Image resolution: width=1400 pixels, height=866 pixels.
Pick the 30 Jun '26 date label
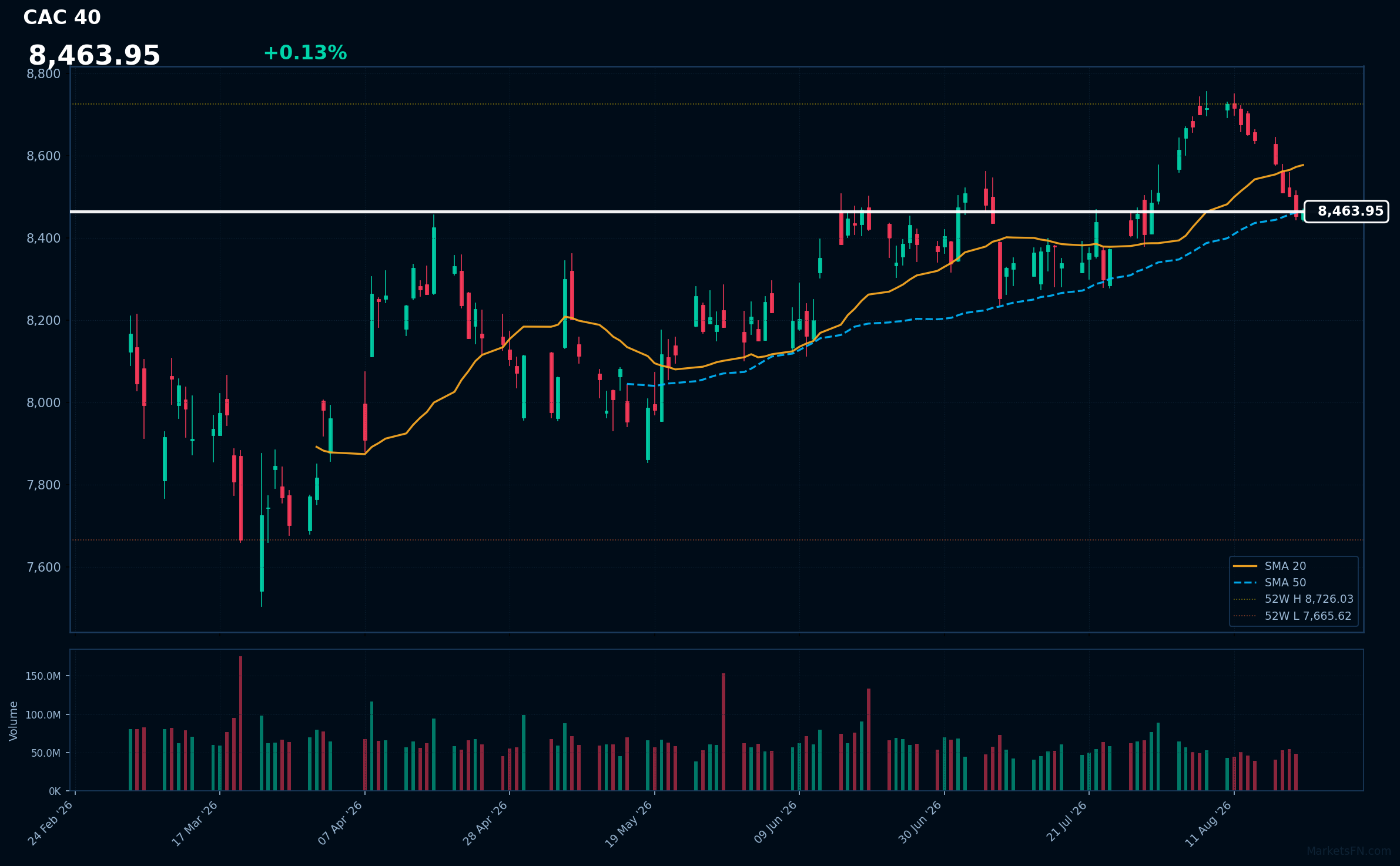[x=920, y=822]
